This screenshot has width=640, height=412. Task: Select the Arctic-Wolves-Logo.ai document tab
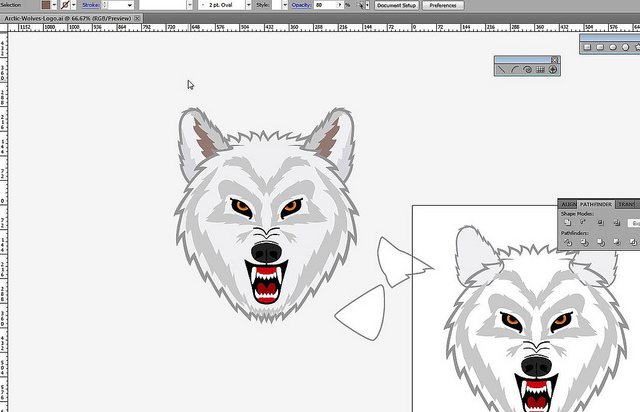click(68, 18)
